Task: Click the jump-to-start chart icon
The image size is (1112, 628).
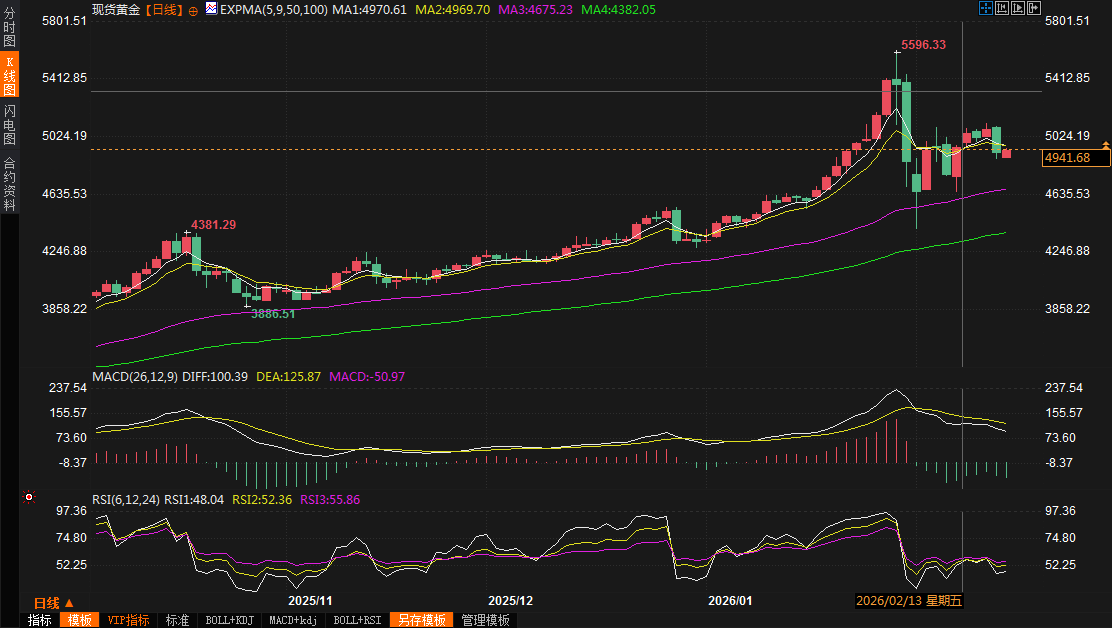Action: pyautogui.click(x=1002, y=8)
